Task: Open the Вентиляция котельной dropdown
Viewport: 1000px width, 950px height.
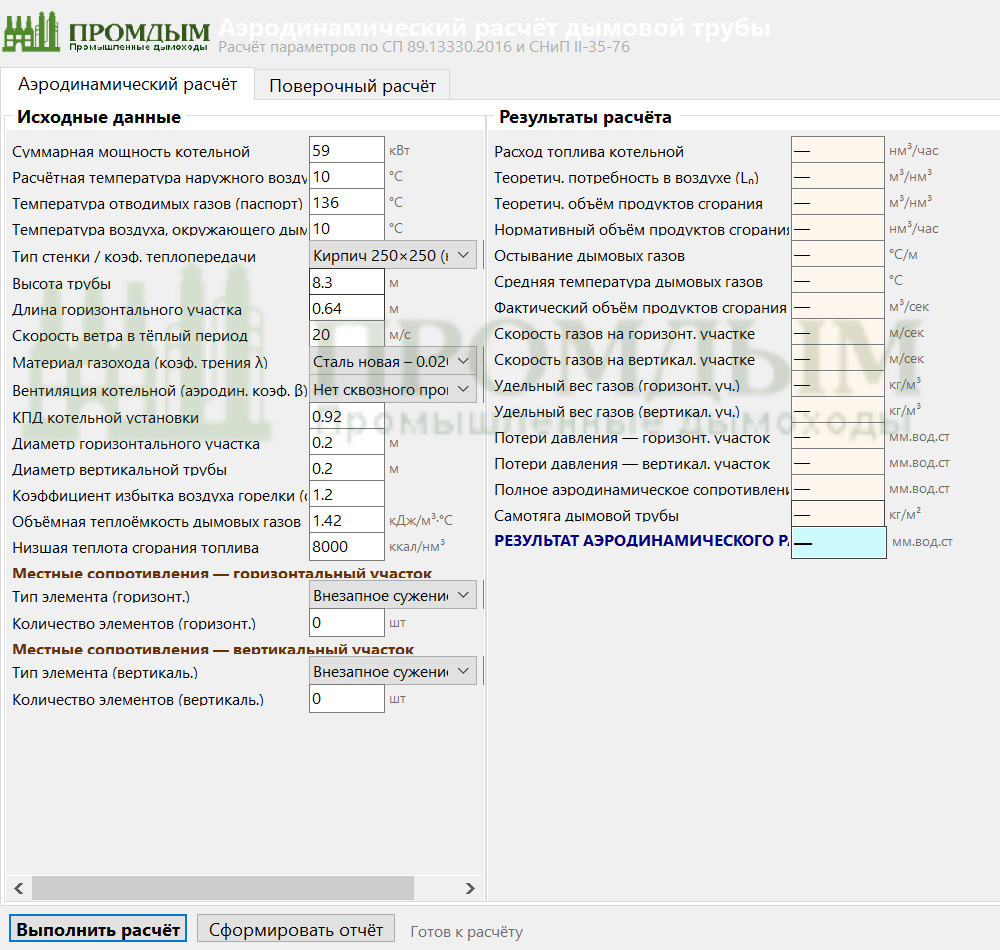Action: 393,389
